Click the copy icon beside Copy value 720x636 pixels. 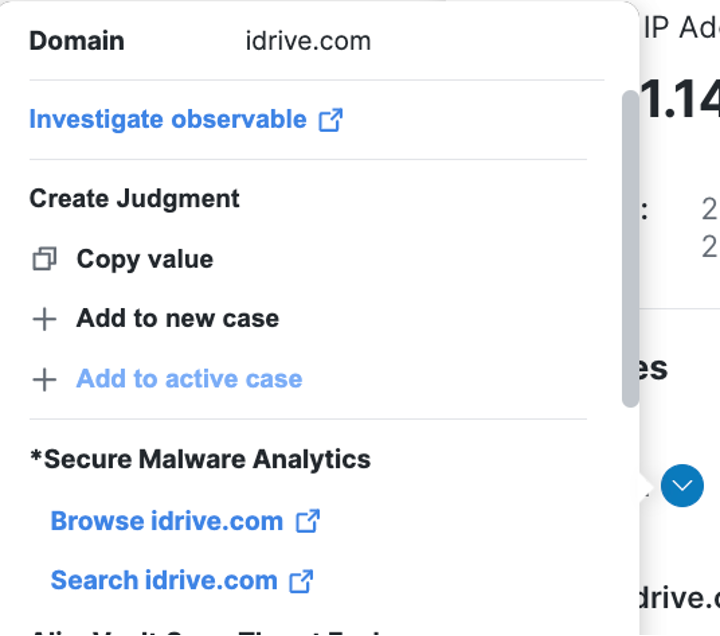(44, 260)
